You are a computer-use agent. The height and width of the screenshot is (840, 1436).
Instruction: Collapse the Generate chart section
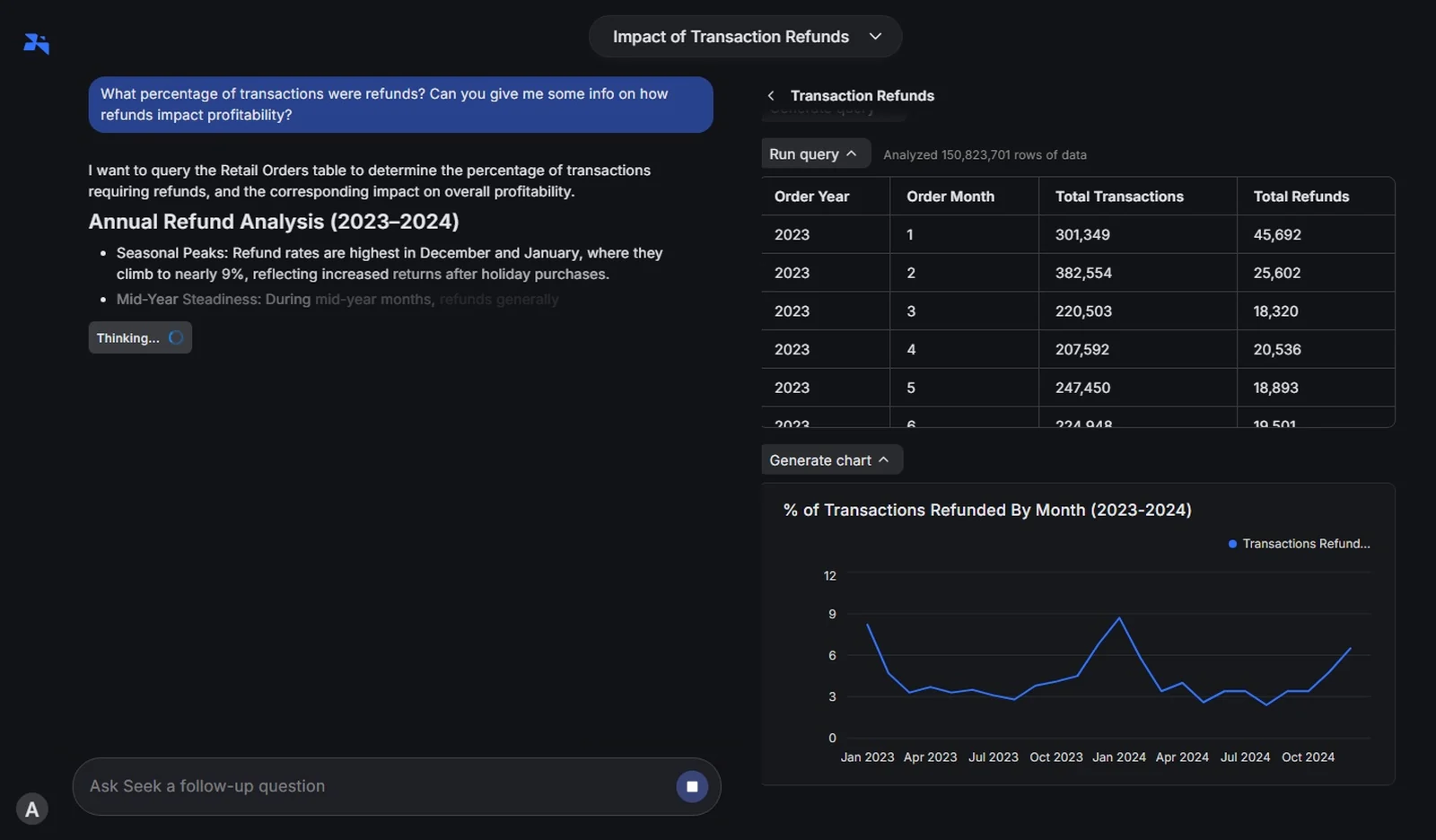tap(831, 459)
